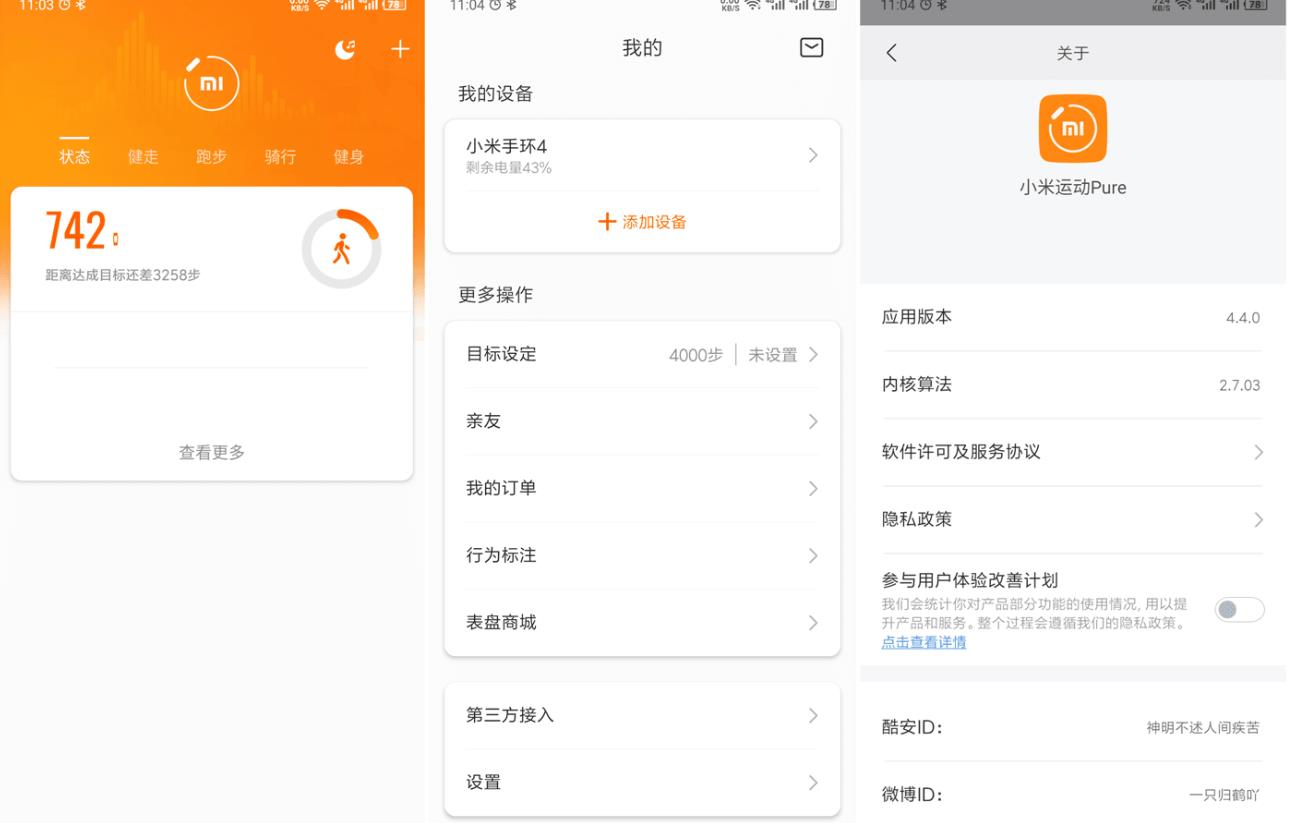
Task: Tap the 表盘商城 label
Action: click(x=501, y=623)
